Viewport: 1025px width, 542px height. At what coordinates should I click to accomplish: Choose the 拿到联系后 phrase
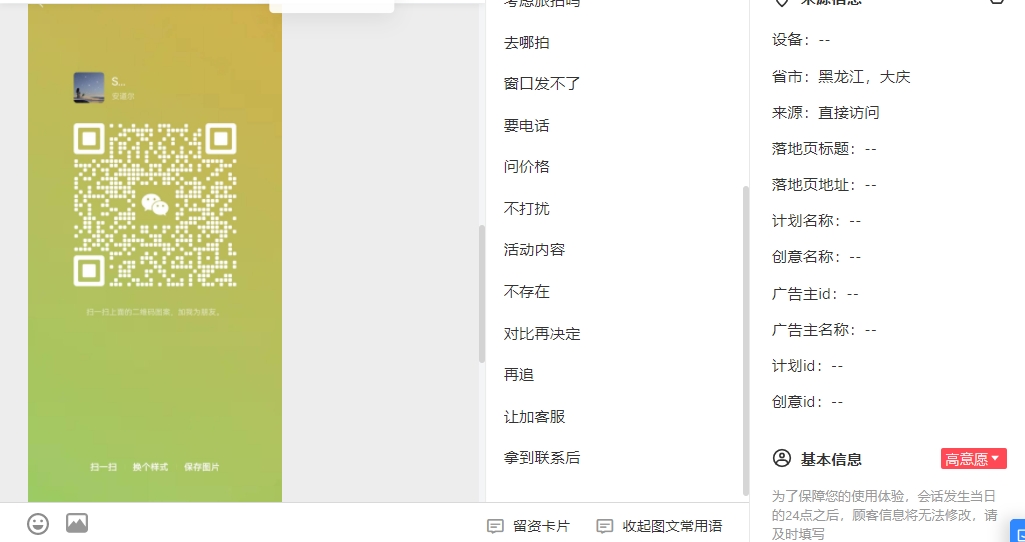tap(542, 458)
